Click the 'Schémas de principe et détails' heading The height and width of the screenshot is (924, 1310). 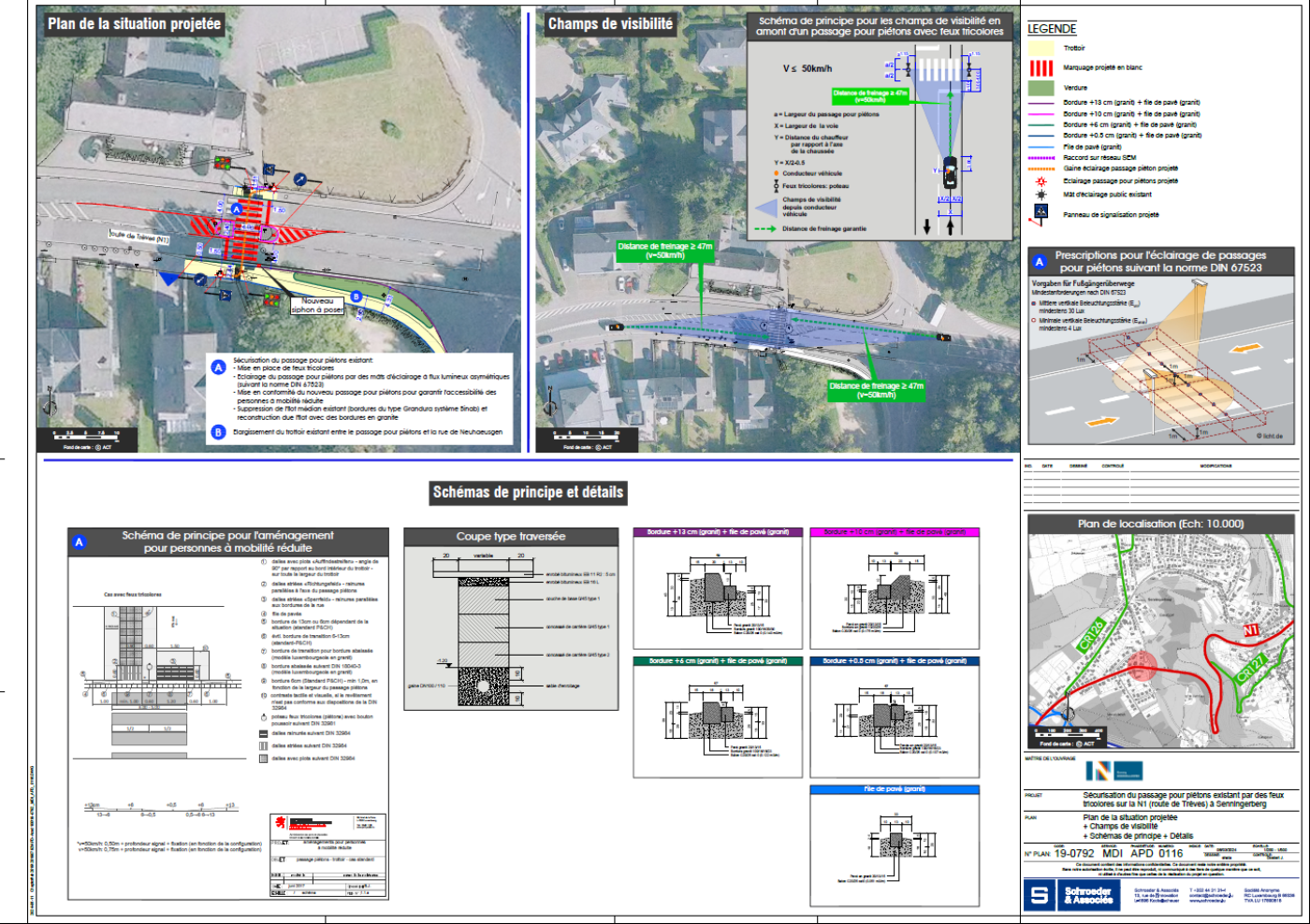pos(528,492)
